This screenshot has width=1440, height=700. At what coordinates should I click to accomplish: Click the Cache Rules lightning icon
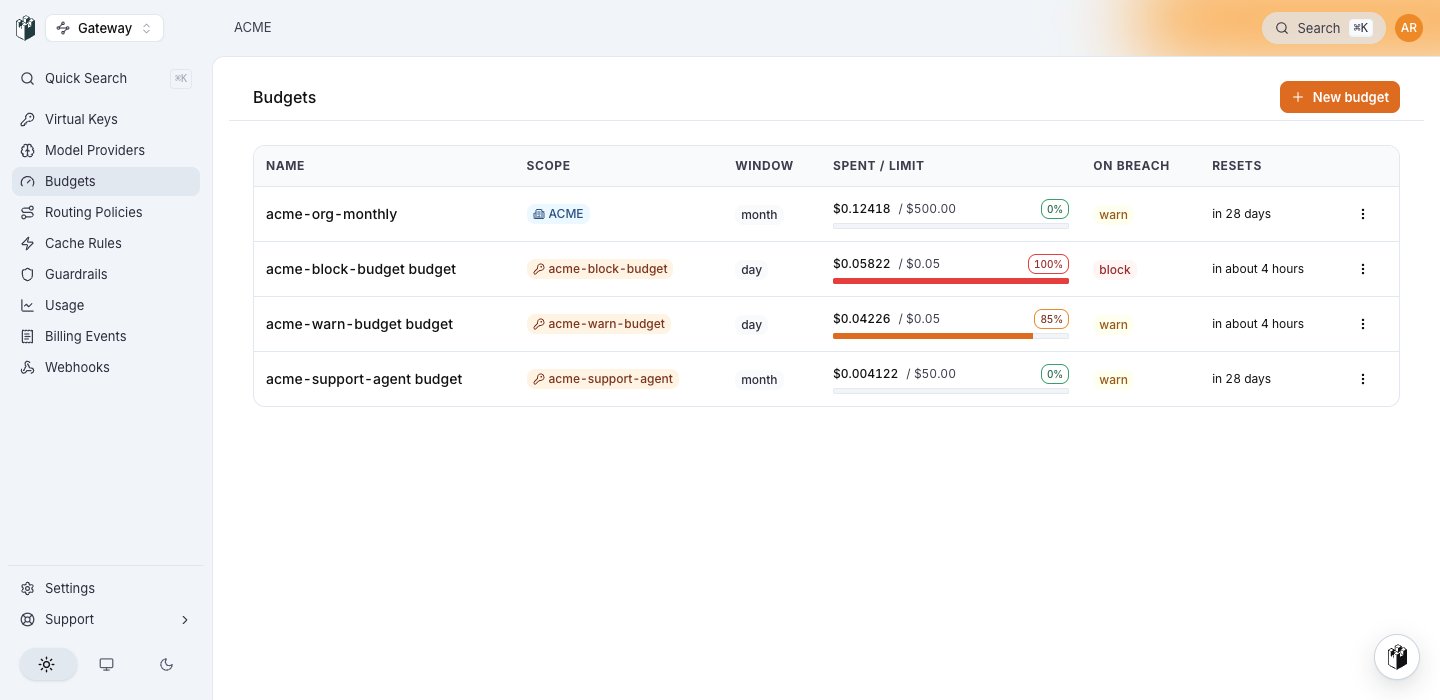[x=28, y=243]
